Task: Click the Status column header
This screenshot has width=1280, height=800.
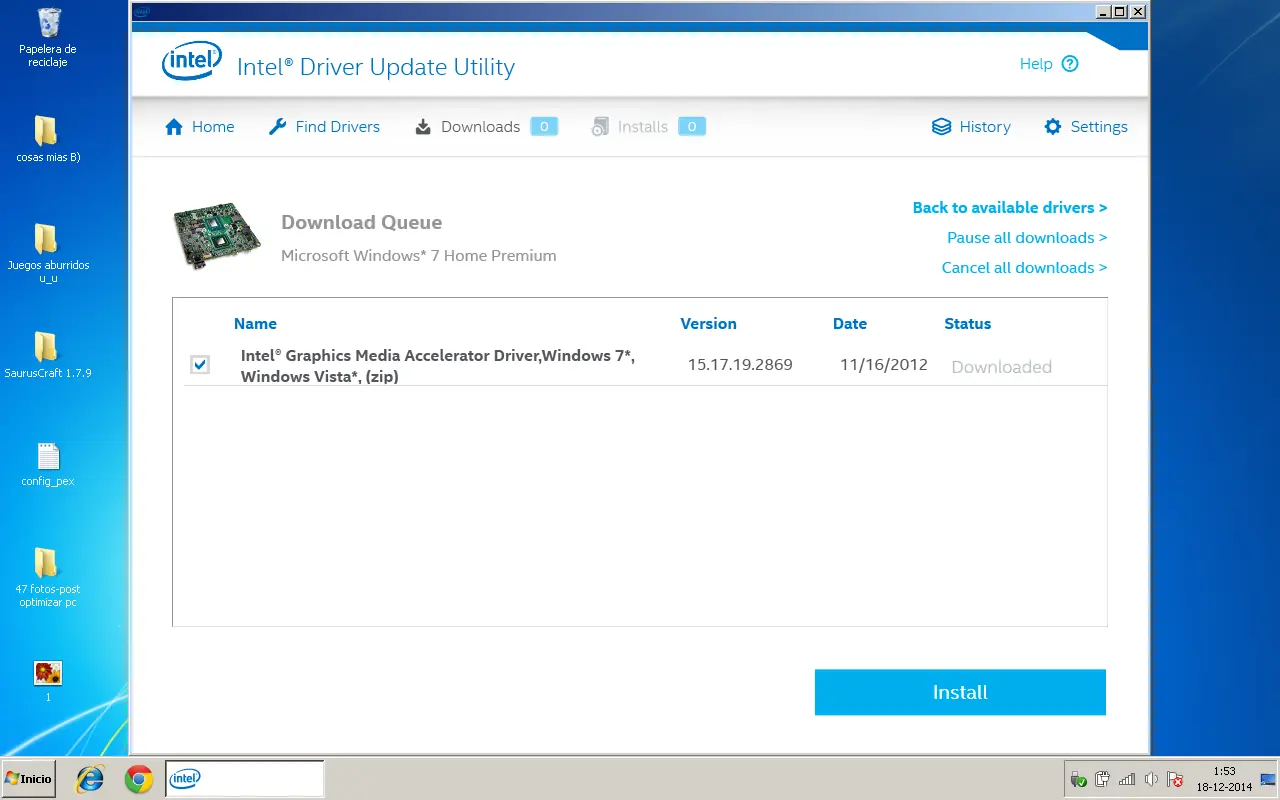Action: coord(968,324)
